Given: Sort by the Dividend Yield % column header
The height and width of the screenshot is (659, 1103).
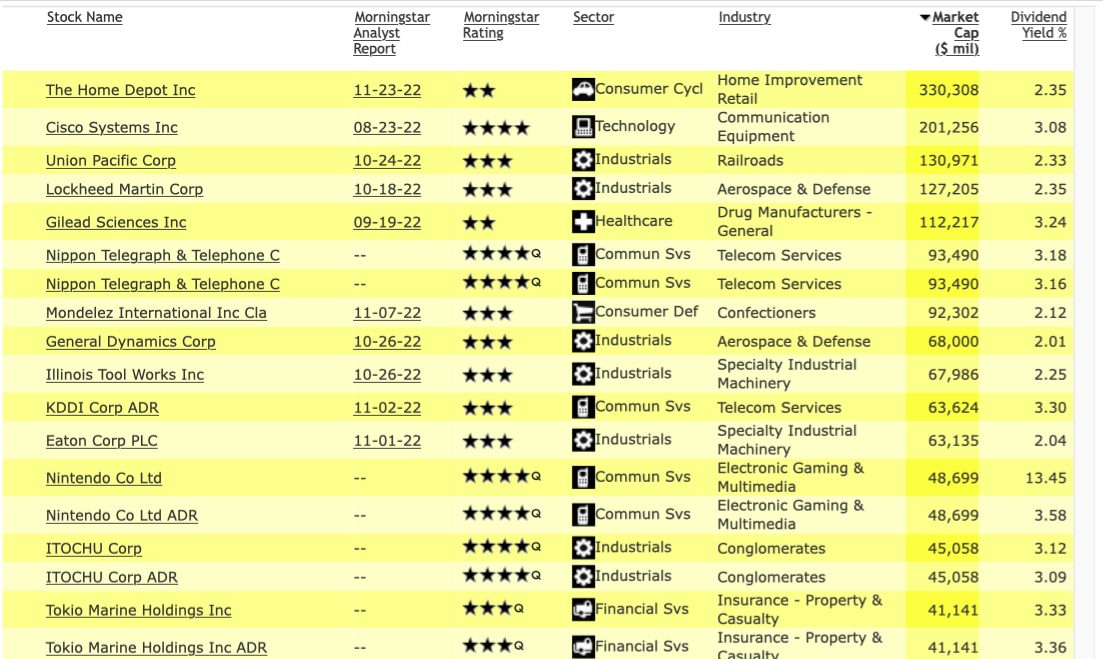Looking at the screenshot, I should (x=1038, y=25).
